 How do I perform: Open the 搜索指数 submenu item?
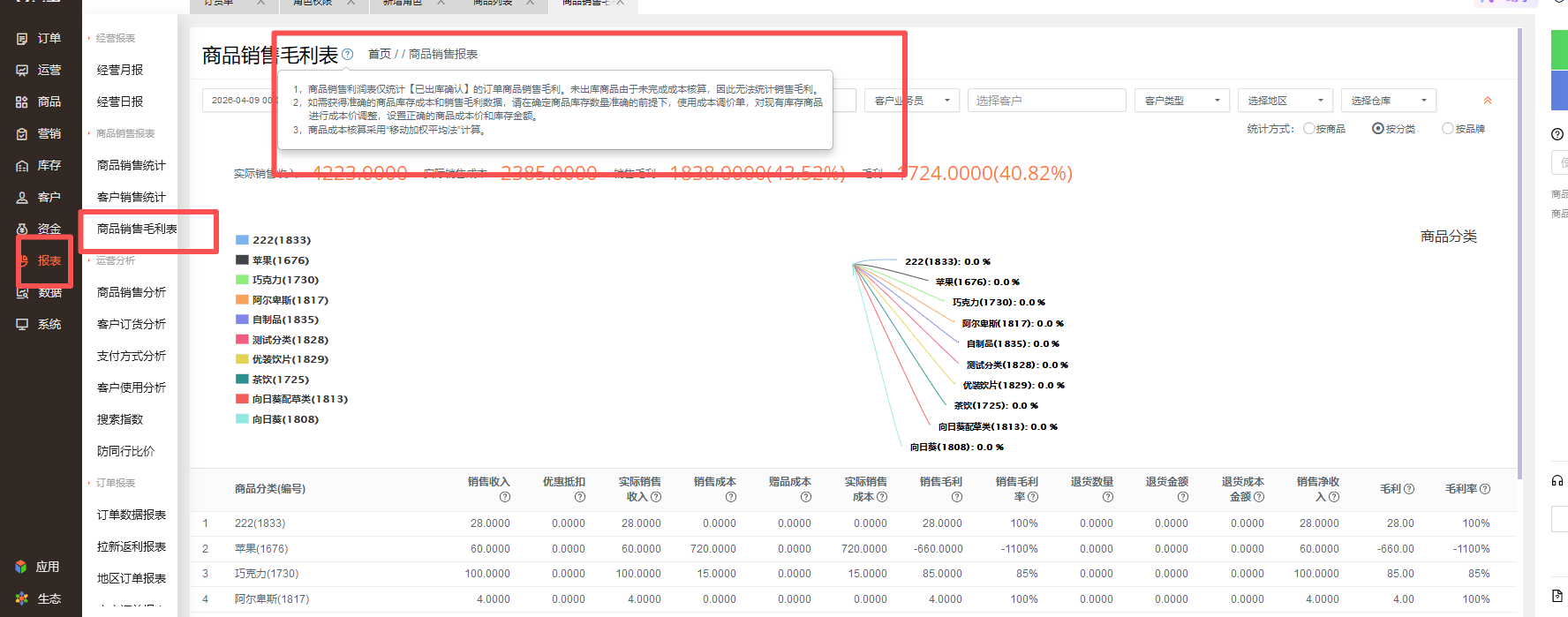point(120,419)
